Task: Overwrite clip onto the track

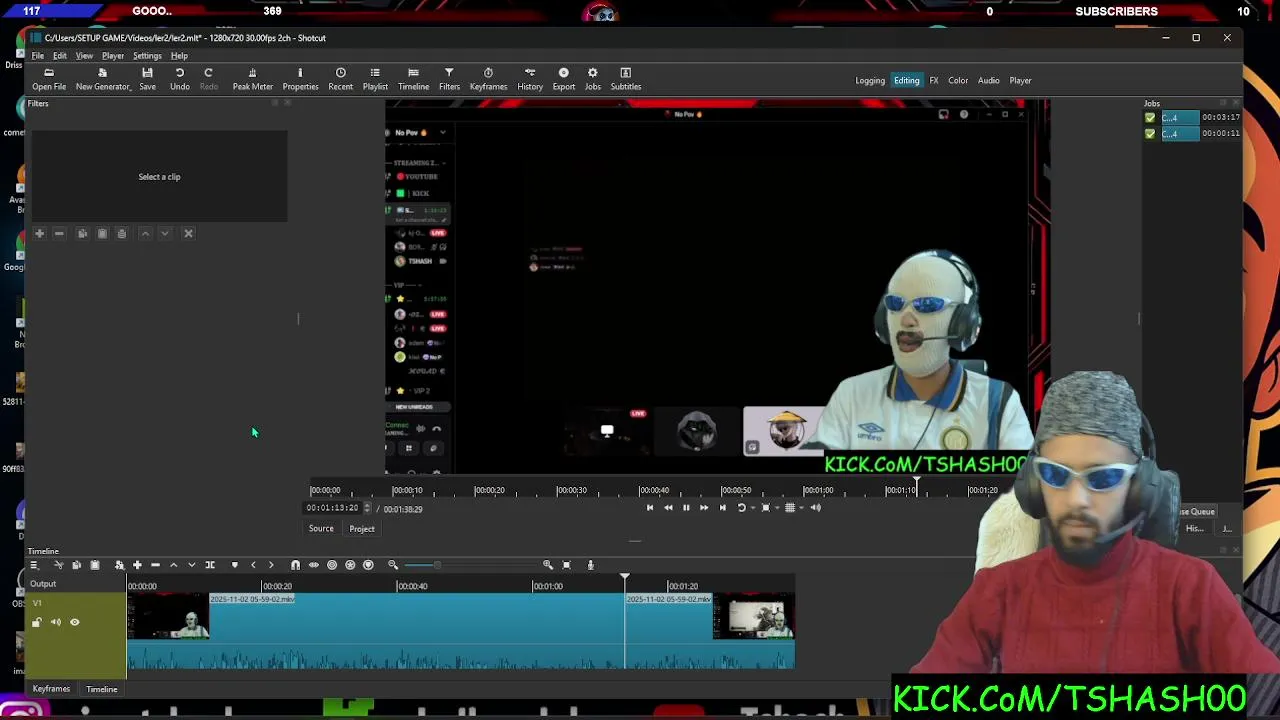Action: [x=192, y=565]
